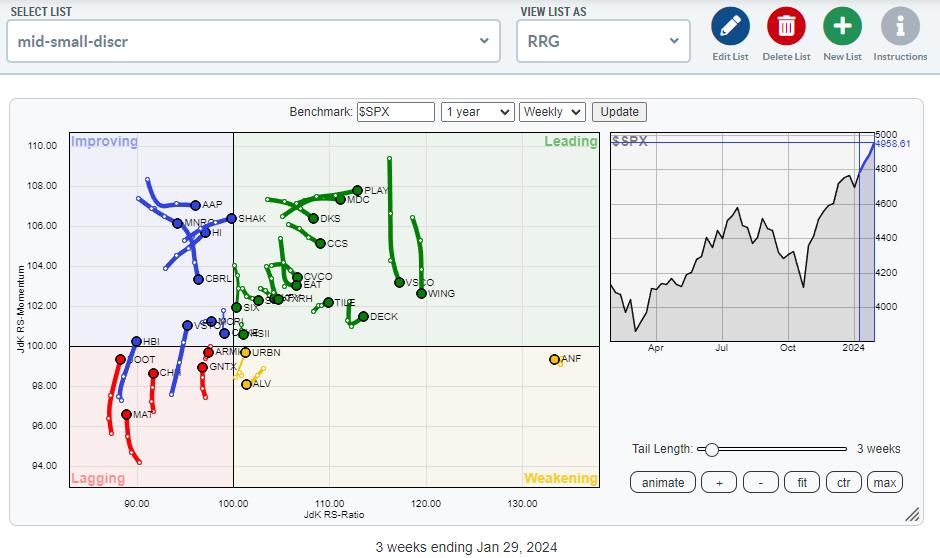
Task: Click the fit button
Action: (x=802, y=482)
